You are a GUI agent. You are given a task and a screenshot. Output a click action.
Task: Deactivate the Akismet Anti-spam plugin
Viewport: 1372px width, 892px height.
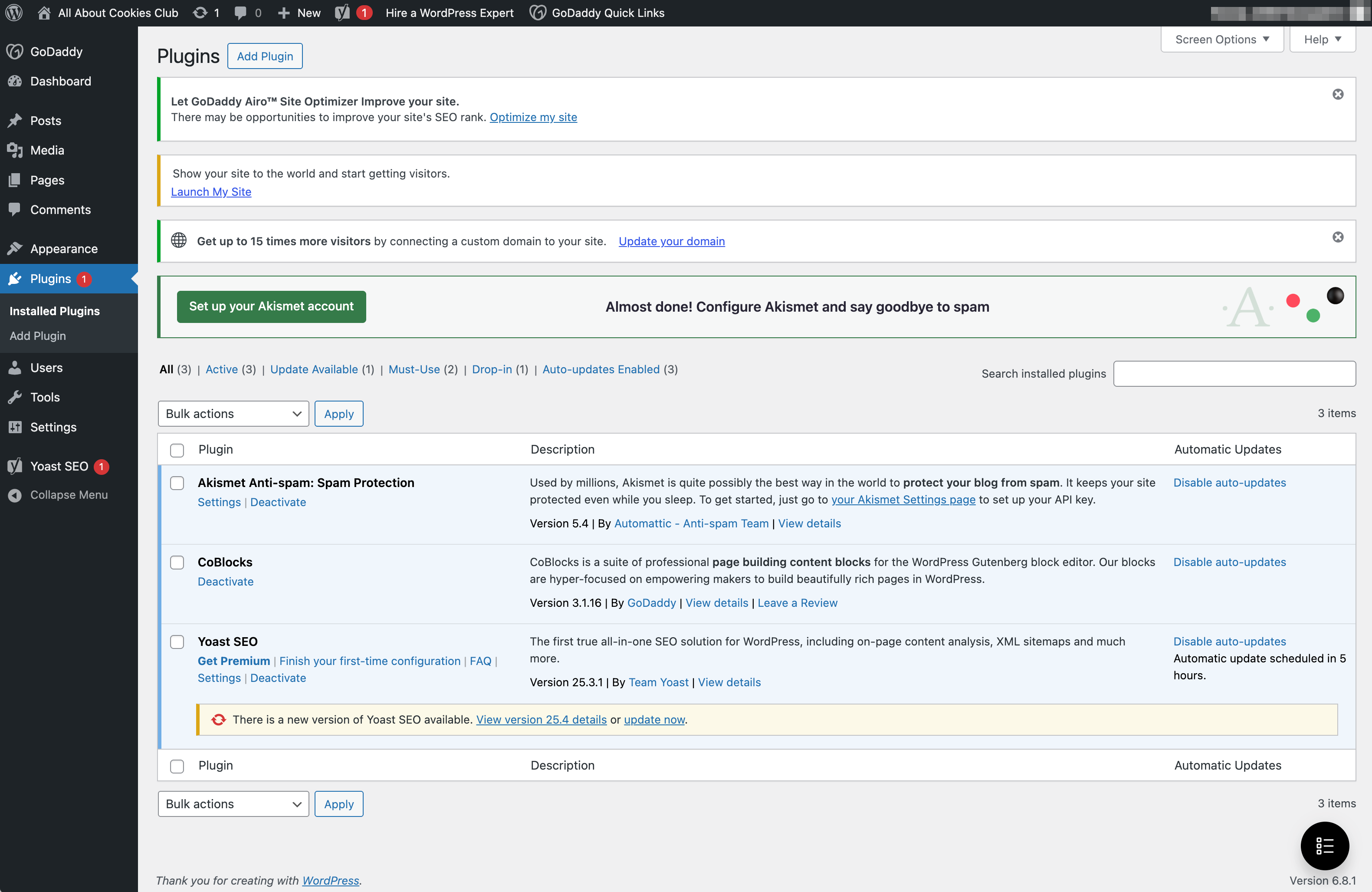[x=278, y=502]
